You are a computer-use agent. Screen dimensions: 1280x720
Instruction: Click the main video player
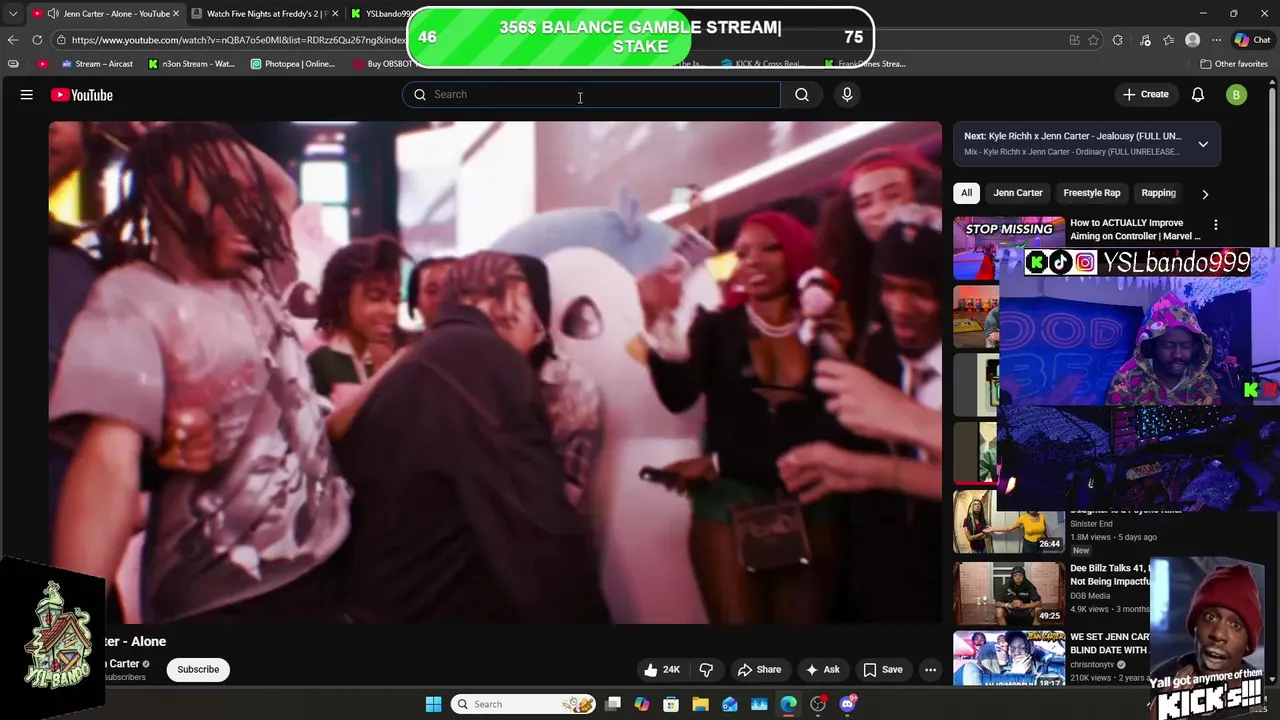495,373
